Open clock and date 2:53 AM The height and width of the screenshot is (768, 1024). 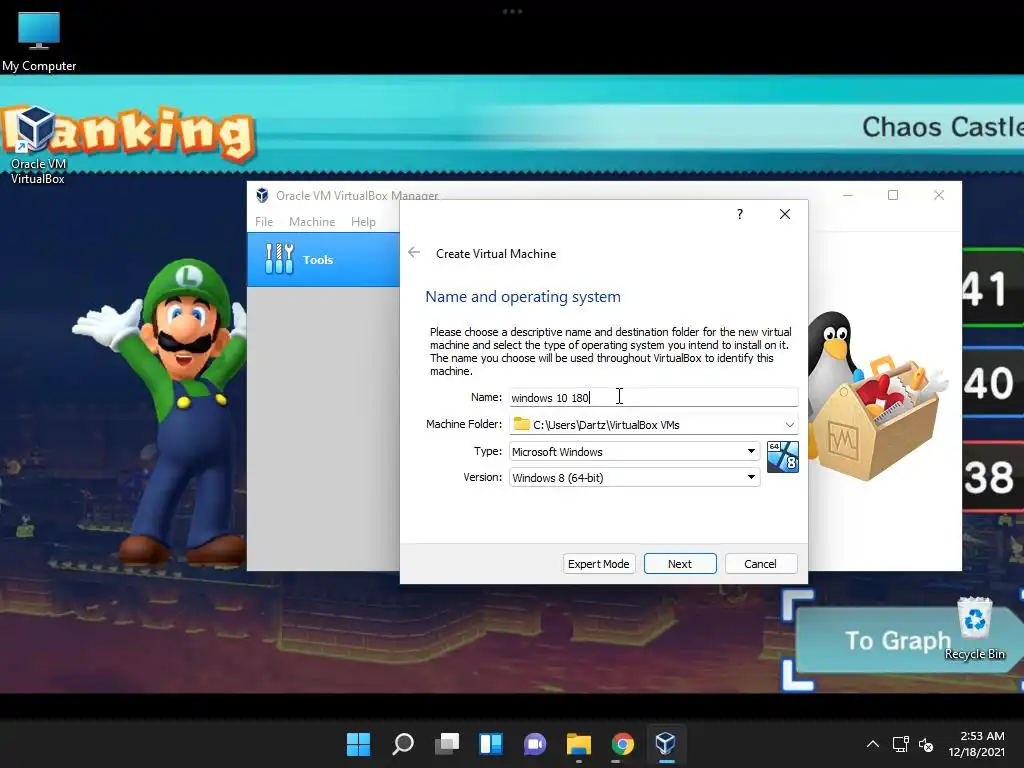[977, 744]
